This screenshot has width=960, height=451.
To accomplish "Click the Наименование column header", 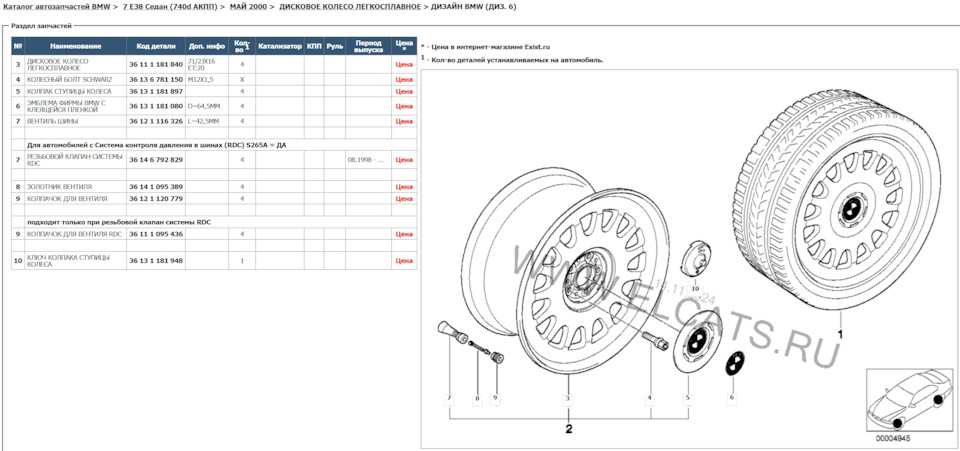I will coord(75,47).
